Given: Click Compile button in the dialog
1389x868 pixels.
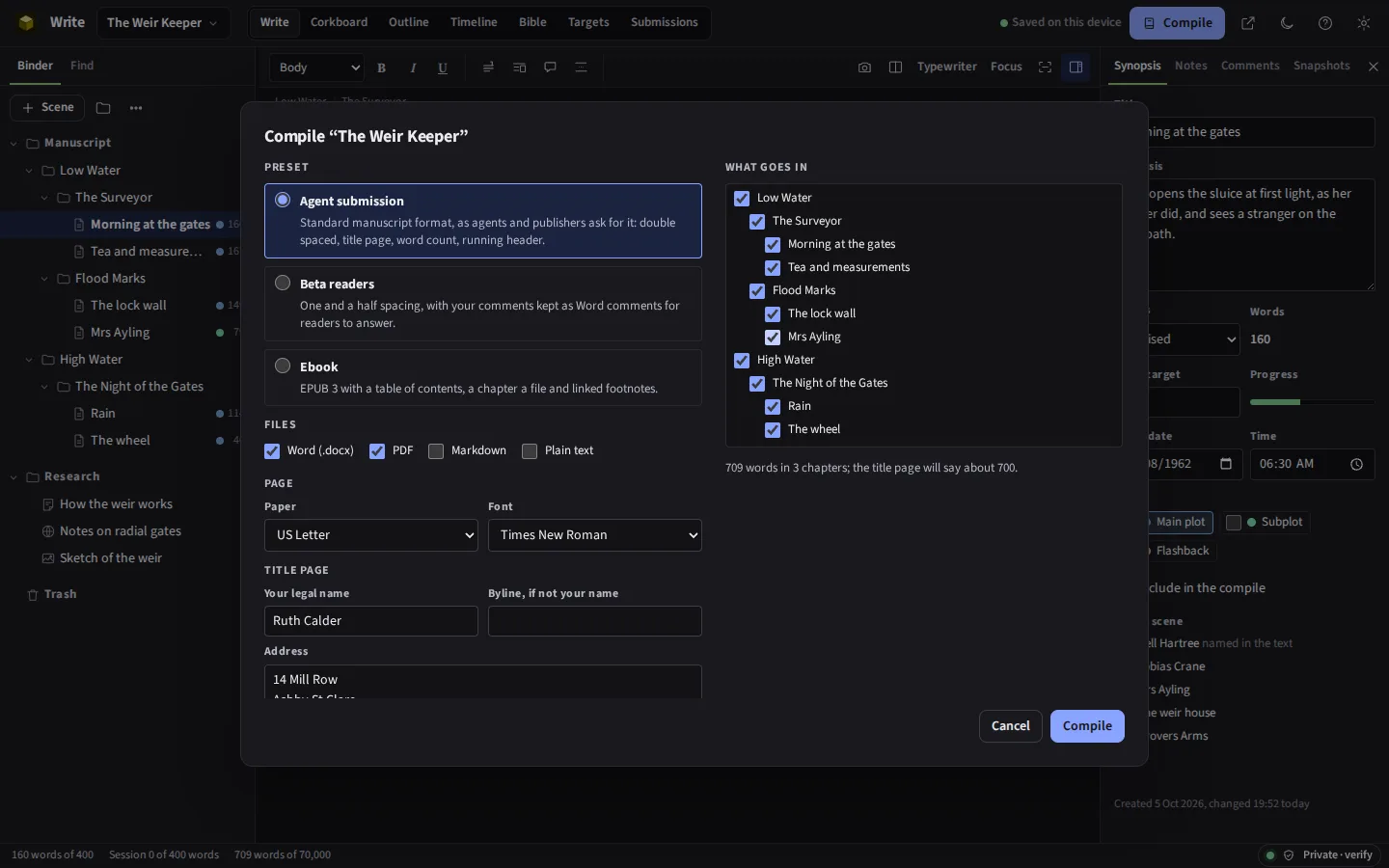Looking at the screenshot, I should pos(1087,726).
